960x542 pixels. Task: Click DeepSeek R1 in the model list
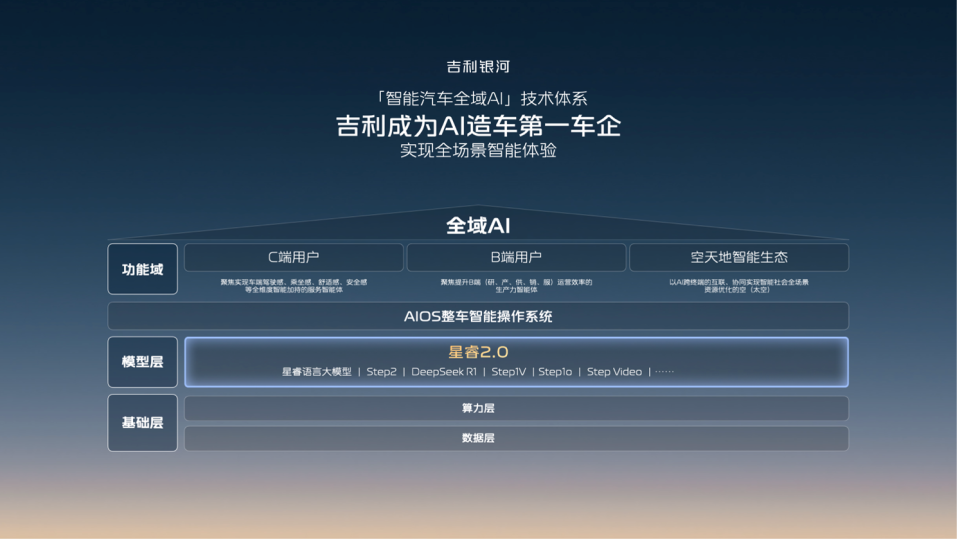click(x=444, y=372)
